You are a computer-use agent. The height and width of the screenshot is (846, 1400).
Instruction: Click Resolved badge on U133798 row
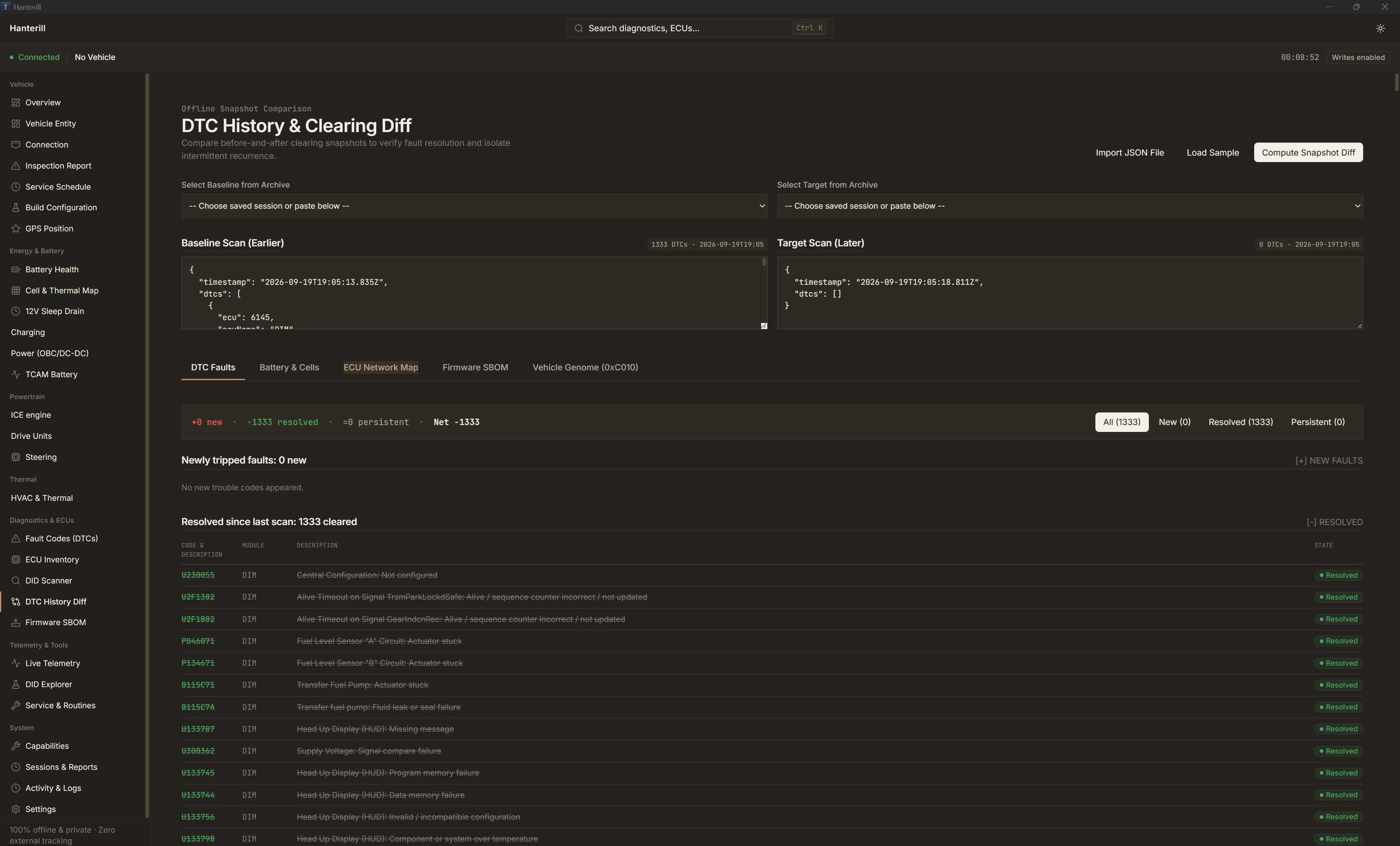click(1338, 839)
